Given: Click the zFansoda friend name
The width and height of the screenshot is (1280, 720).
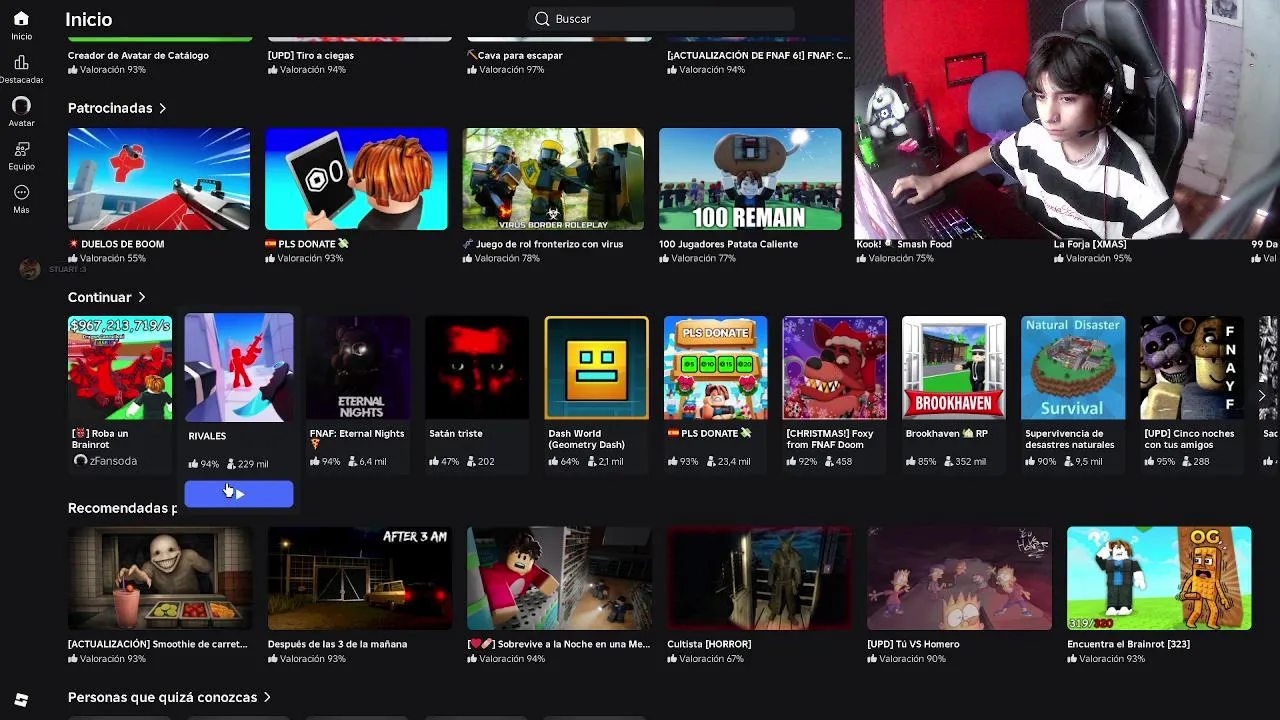Looking at the screenshot, I should pos(113,461).
